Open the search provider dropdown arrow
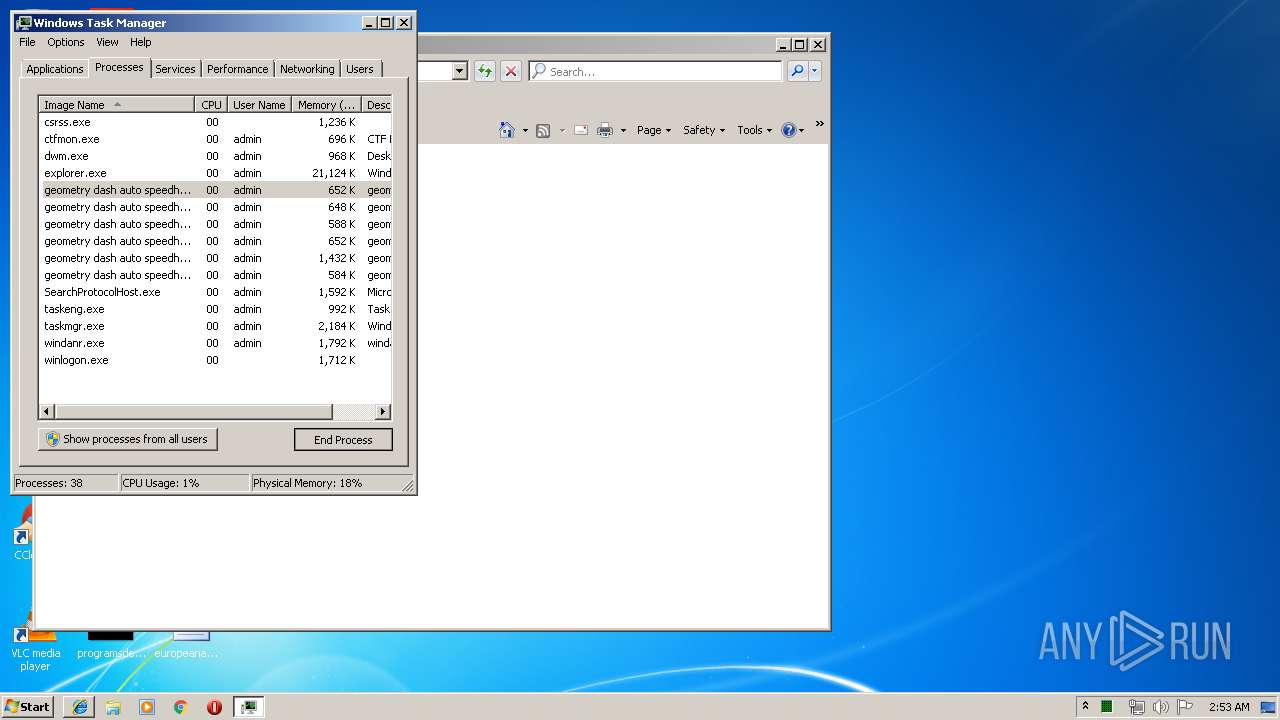This screenshot has width=1280, height=720. point(815,71)
